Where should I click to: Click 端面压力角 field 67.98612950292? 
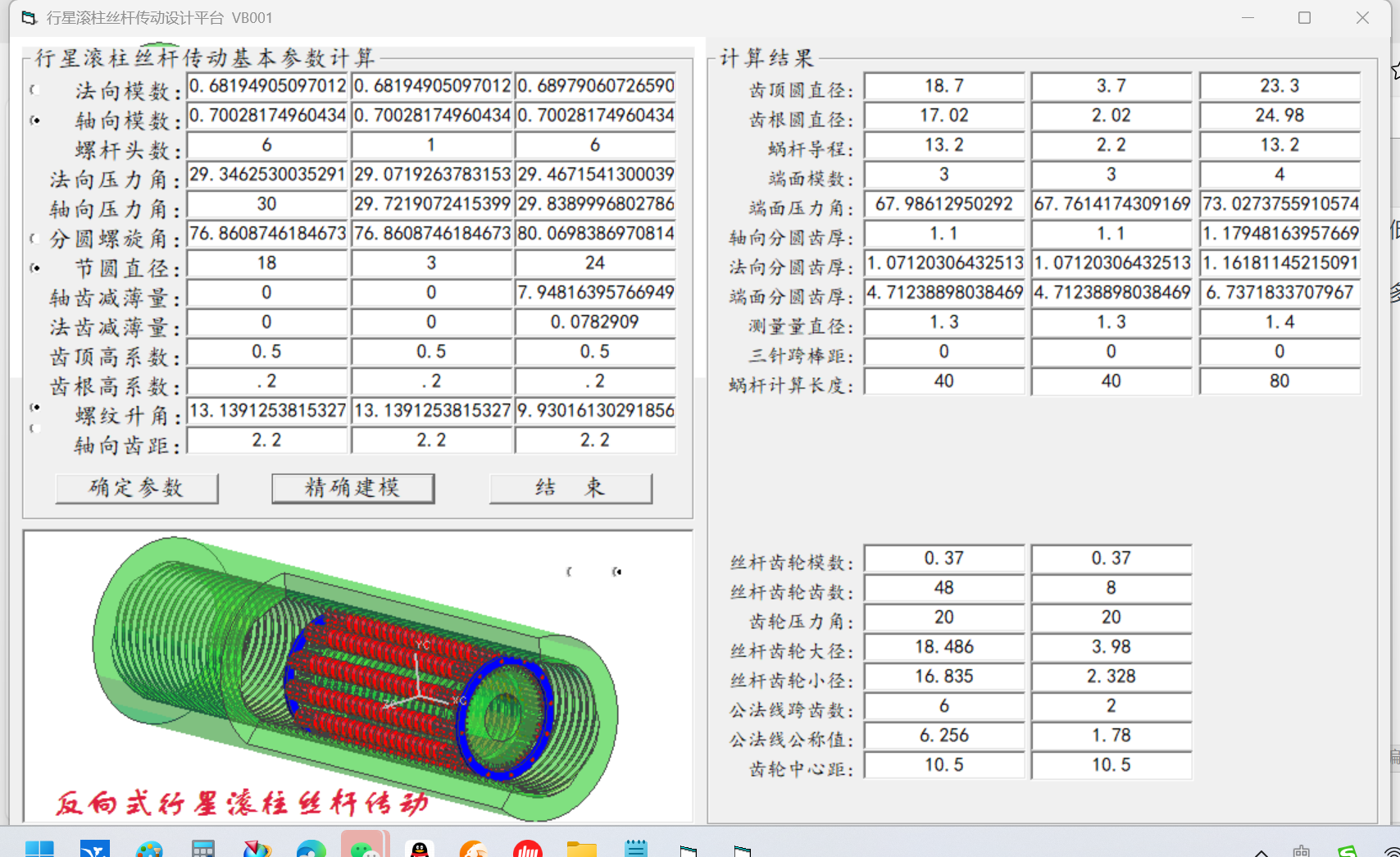coord(944,203)
